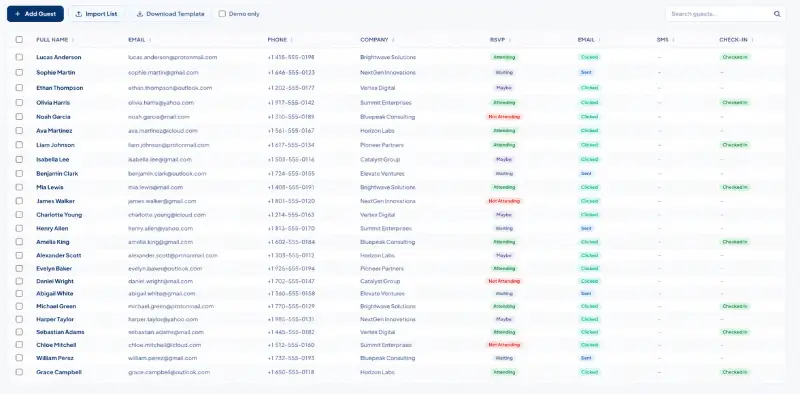Screen dimensions: 800x394
Task: Select checkbox for Lucas Anderson
Action: tap(19, 57)
